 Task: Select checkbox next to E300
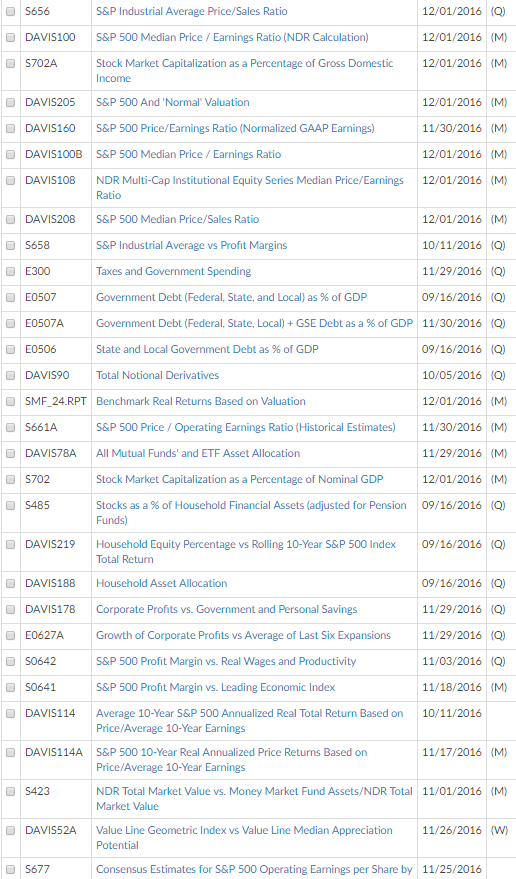click(x=10, y=271)
